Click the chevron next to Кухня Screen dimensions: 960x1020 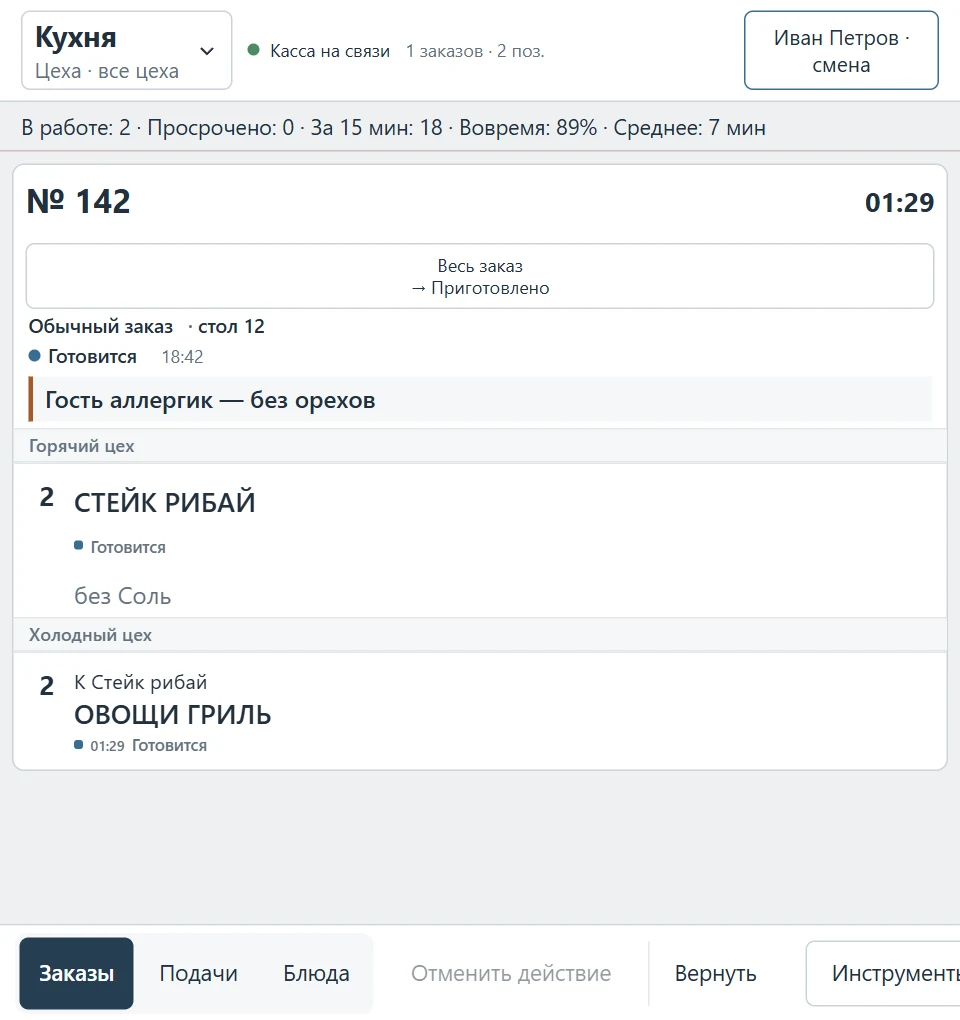207,51
